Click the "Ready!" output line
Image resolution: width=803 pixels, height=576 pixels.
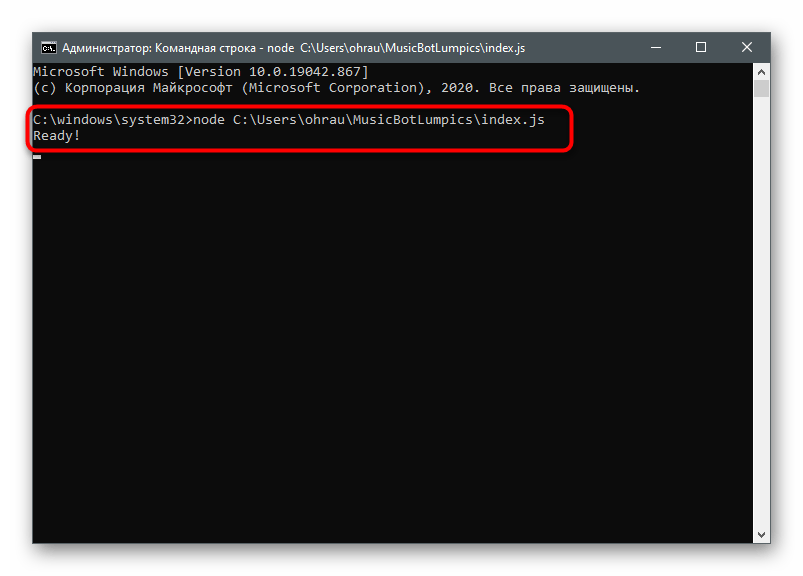coord(57,135)
